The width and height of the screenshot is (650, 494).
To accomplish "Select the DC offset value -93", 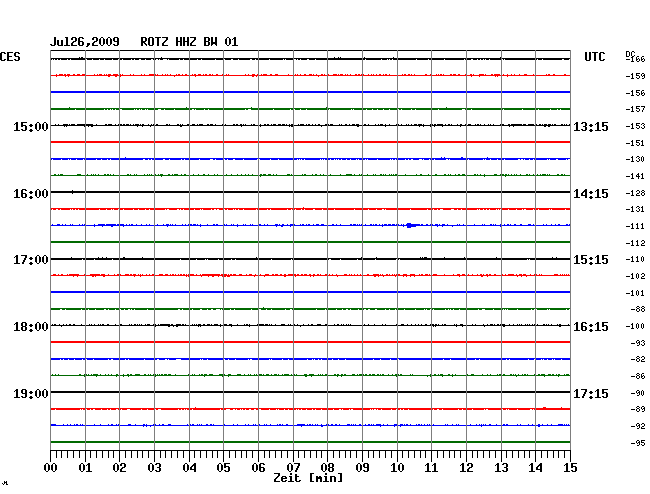I will pos(638,343).
